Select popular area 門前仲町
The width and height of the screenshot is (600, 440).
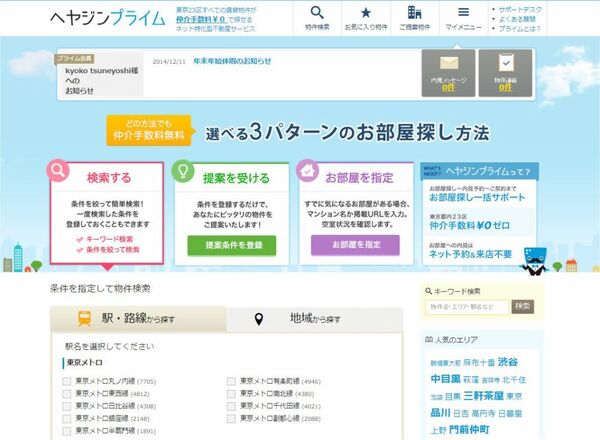(x=469, y=430)
